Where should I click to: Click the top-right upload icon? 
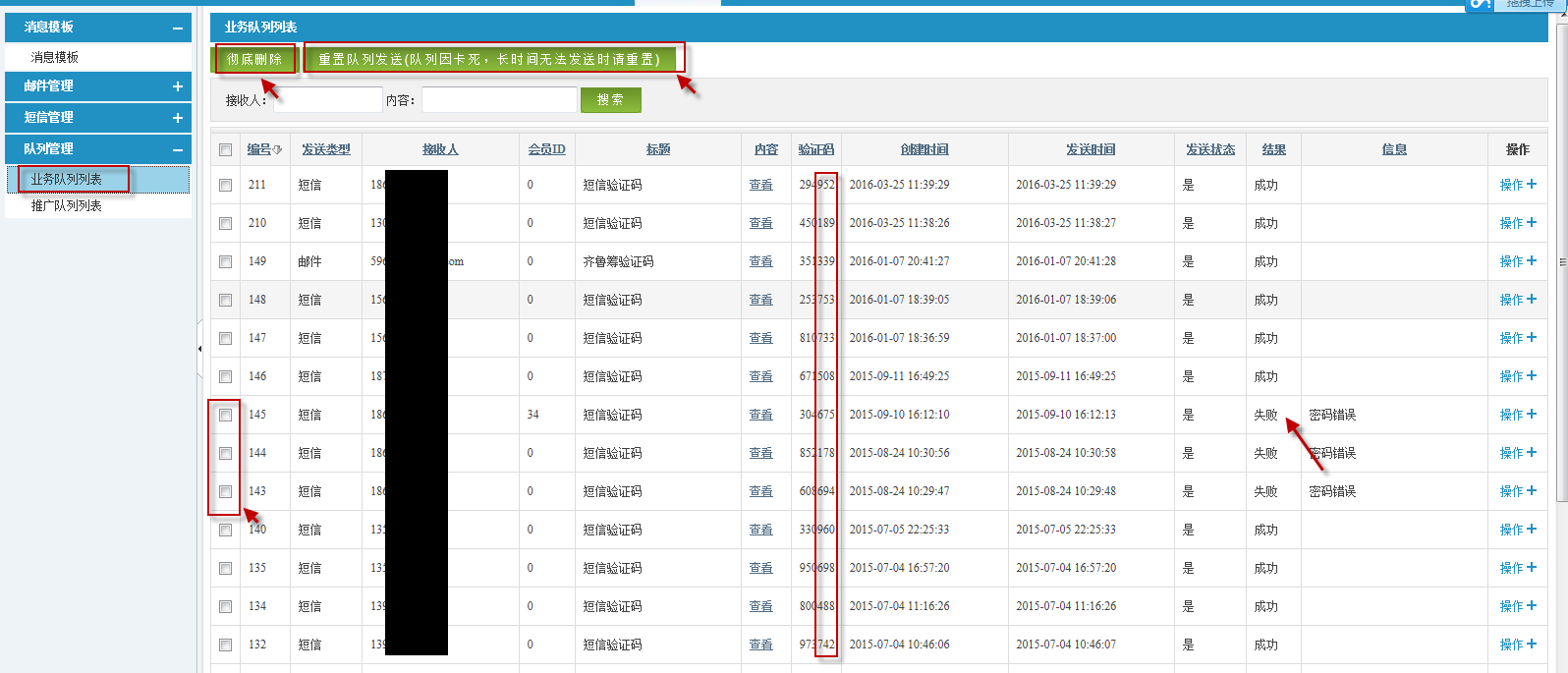pos(1481,4)
